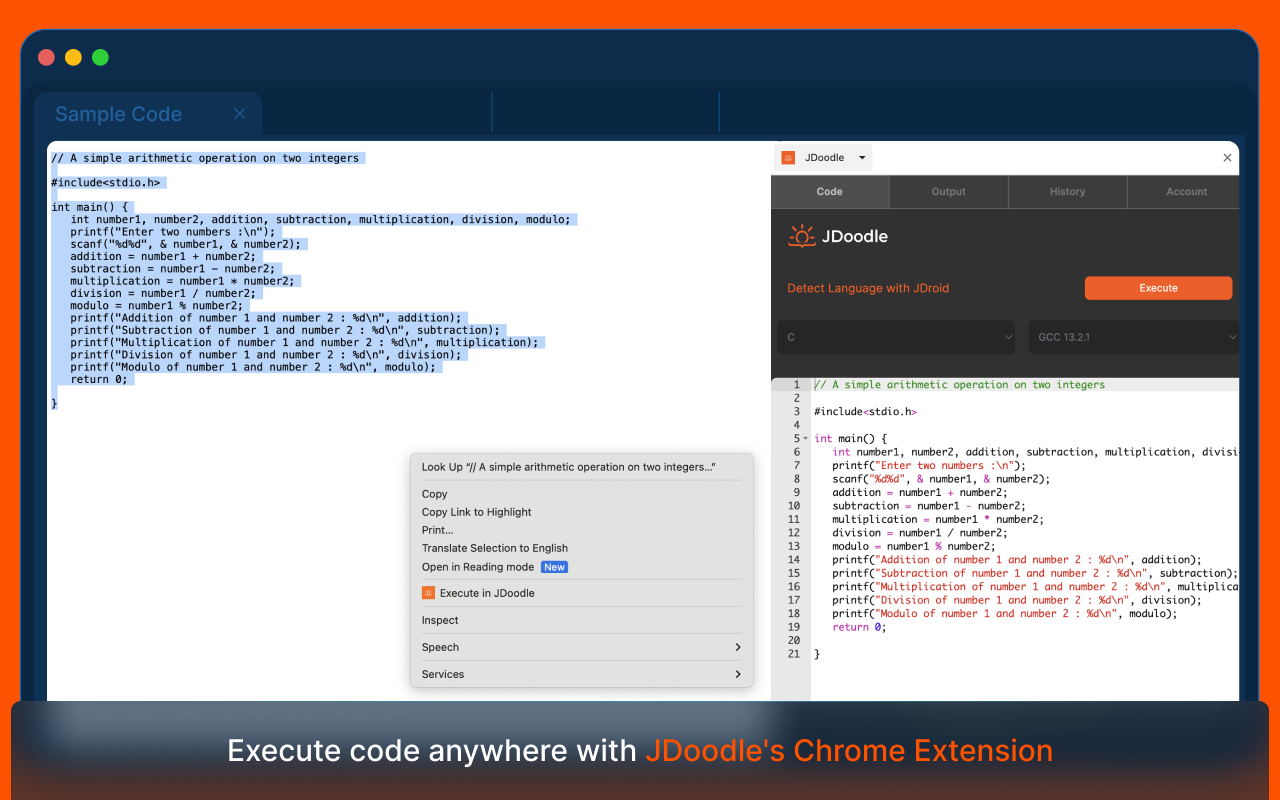Select Execute in JDoodle from context menu
The height and width of the screenshot is (800, 1280).
(x=487, y=593)
